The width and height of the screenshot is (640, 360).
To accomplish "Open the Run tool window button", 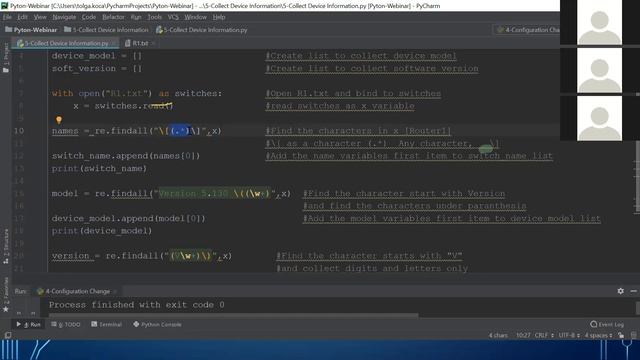I will point(29,324).
